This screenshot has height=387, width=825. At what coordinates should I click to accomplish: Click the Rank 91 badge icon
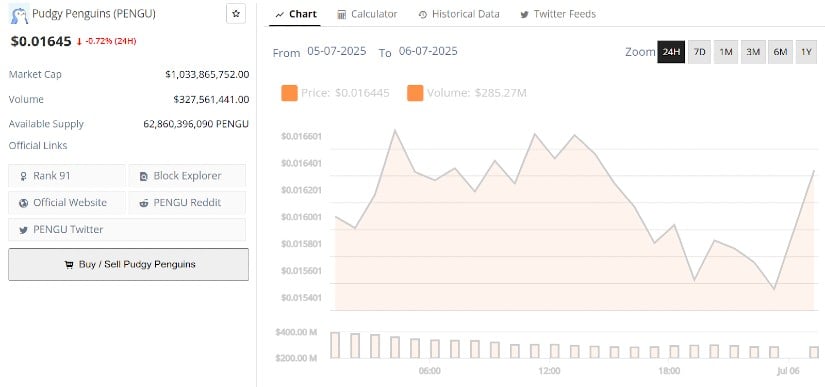point(23,176)
